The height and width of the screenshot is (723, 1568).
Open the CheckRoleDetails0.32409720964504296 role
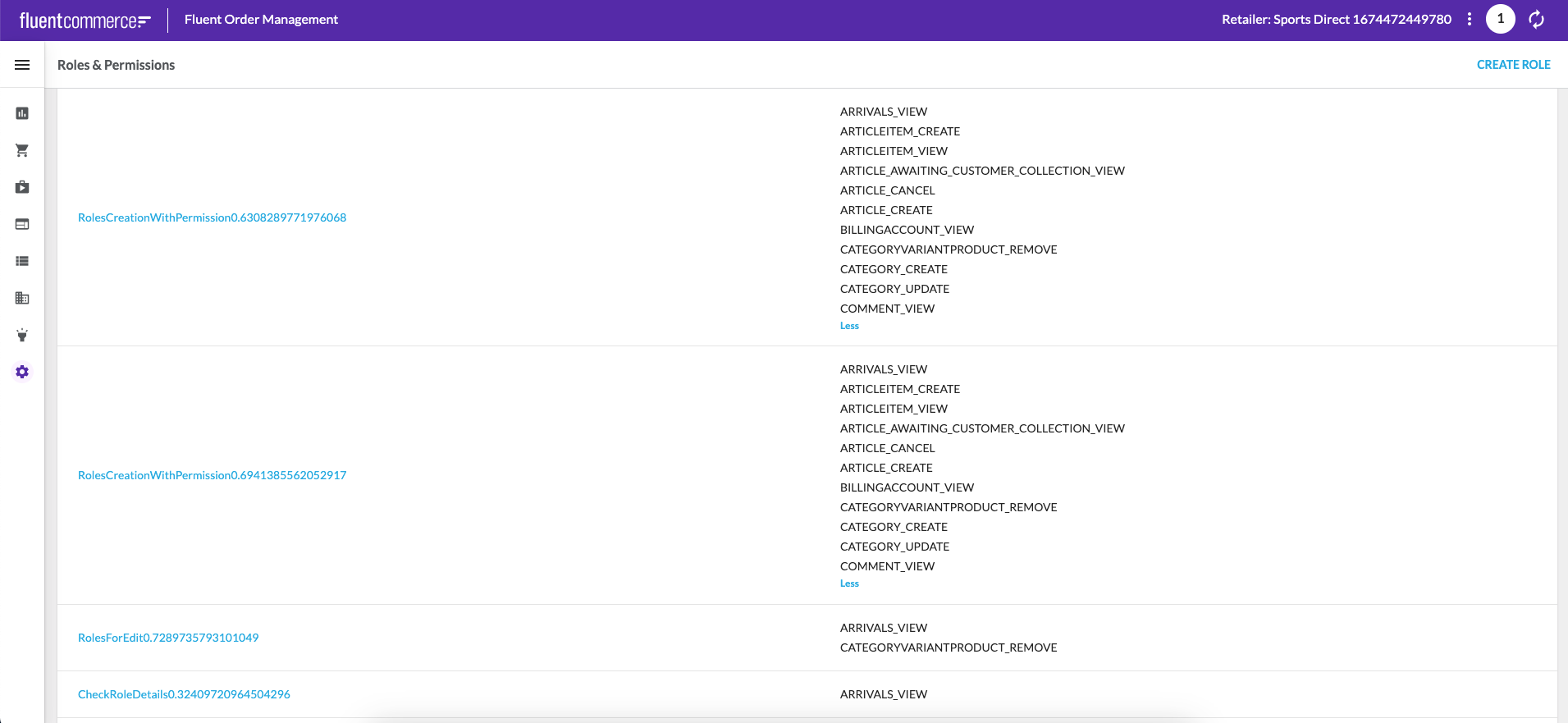184,694
